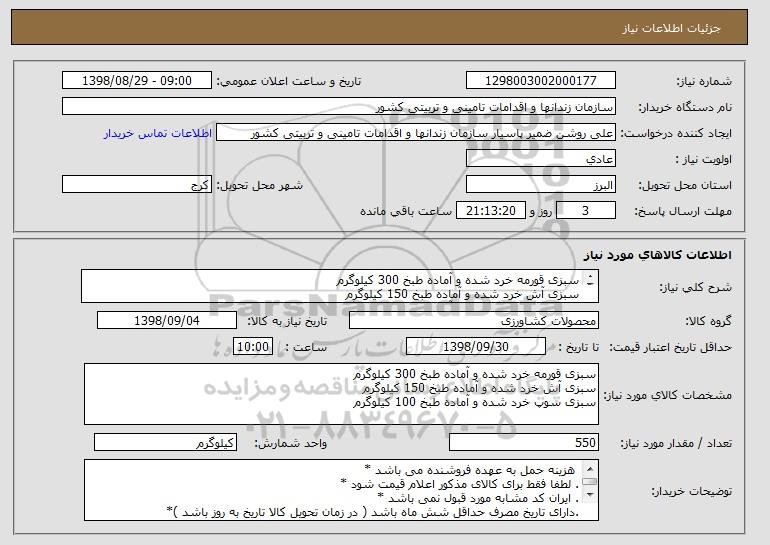Image resolution: width=770 pixels, height=545 pixels.
Task: Click the general description text area
Action: click(x=340, y=286)
